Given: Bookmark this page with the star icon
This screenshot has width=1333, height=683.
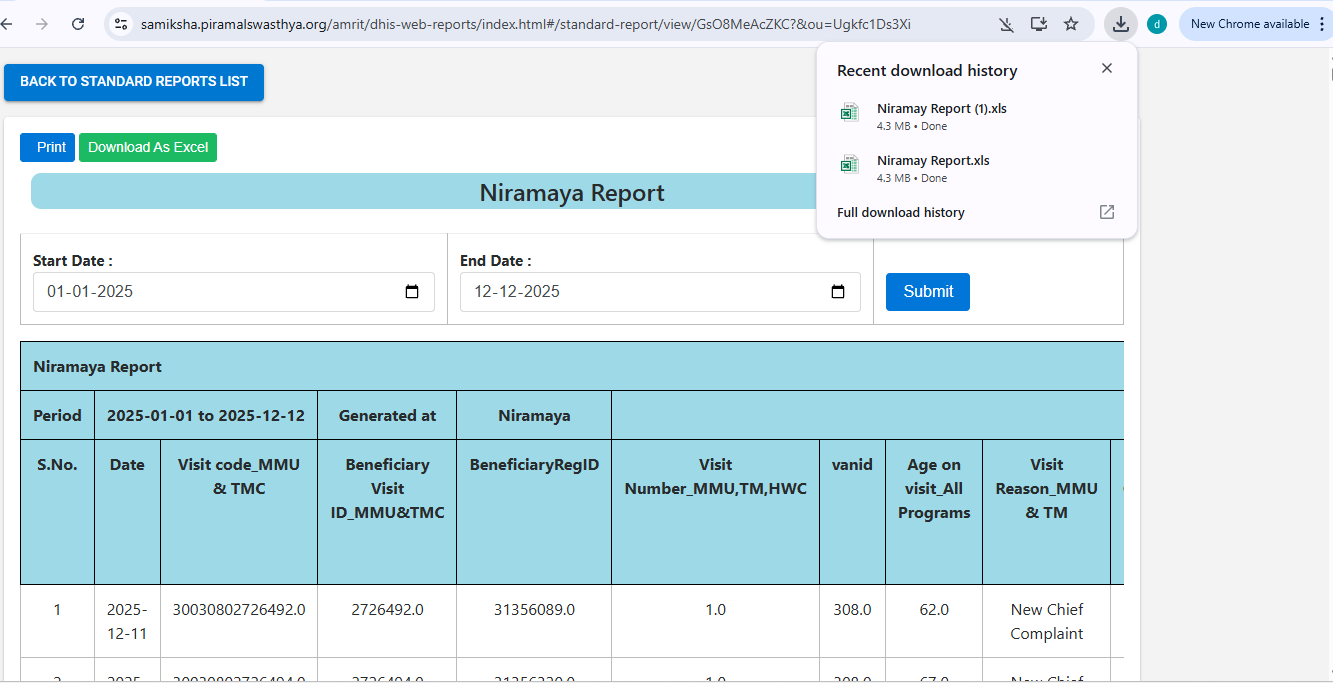Looking at the screenshot, I should click(1071, 24).
